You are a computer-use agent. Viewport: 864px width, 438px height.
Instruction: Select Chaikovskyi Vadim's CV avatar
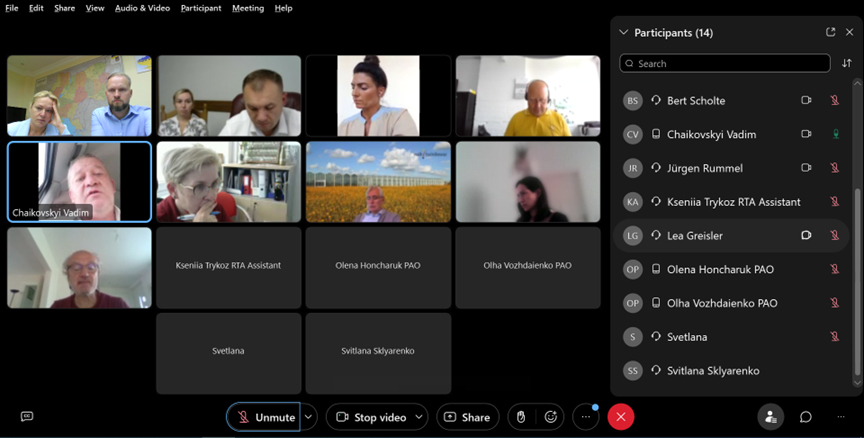point(633,134)
